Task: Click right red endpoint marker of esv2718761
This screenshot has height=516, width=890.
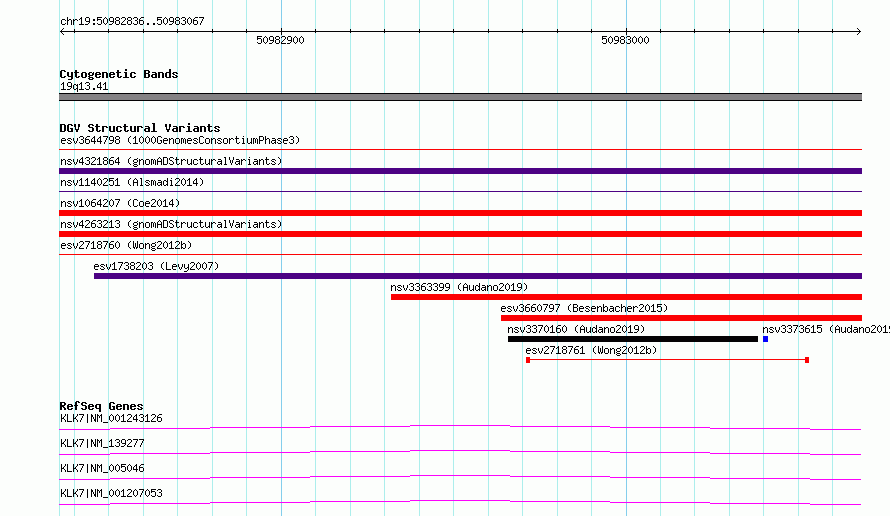Action: coord(807,360)
